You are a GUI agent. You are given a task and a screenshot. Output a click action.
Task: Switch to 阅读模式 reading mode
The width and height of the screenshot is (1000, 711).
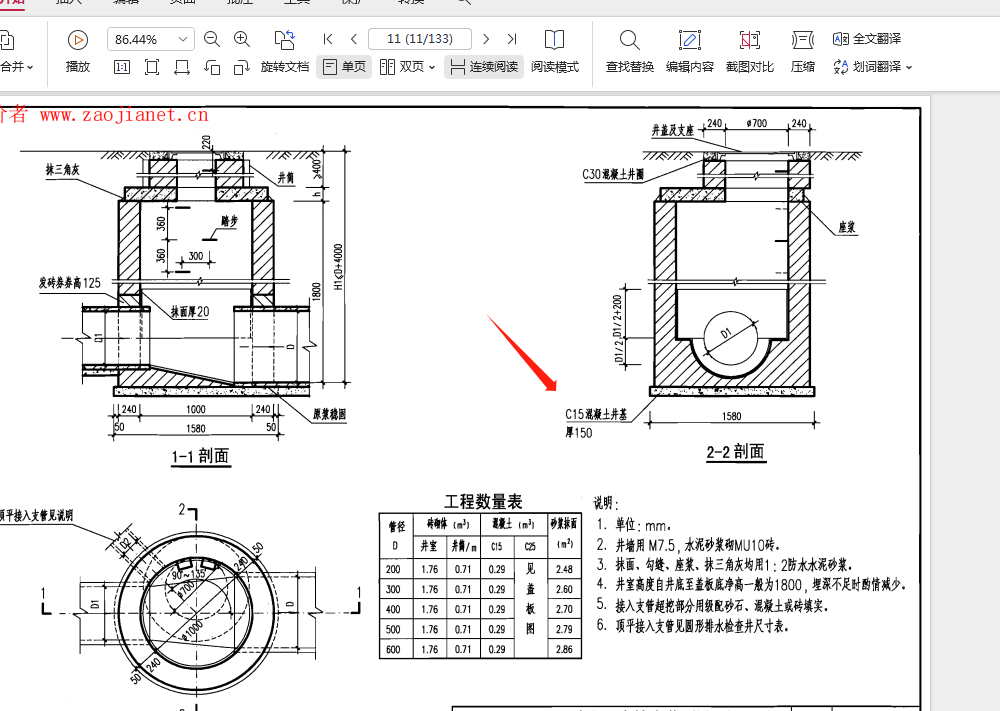pyautogui.click(x=554, y=51)
